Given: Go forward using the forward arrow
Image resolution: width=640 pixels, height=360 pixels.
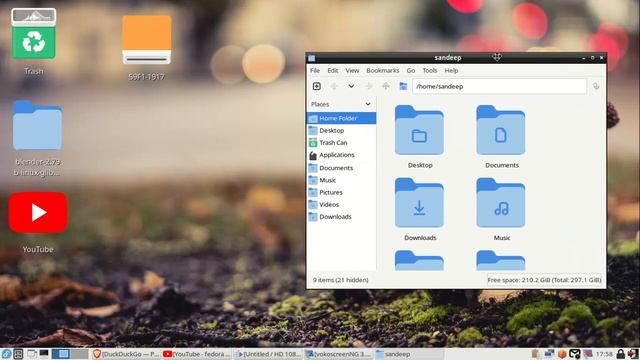Looking at the screenshot, I should tap(369, 86).
